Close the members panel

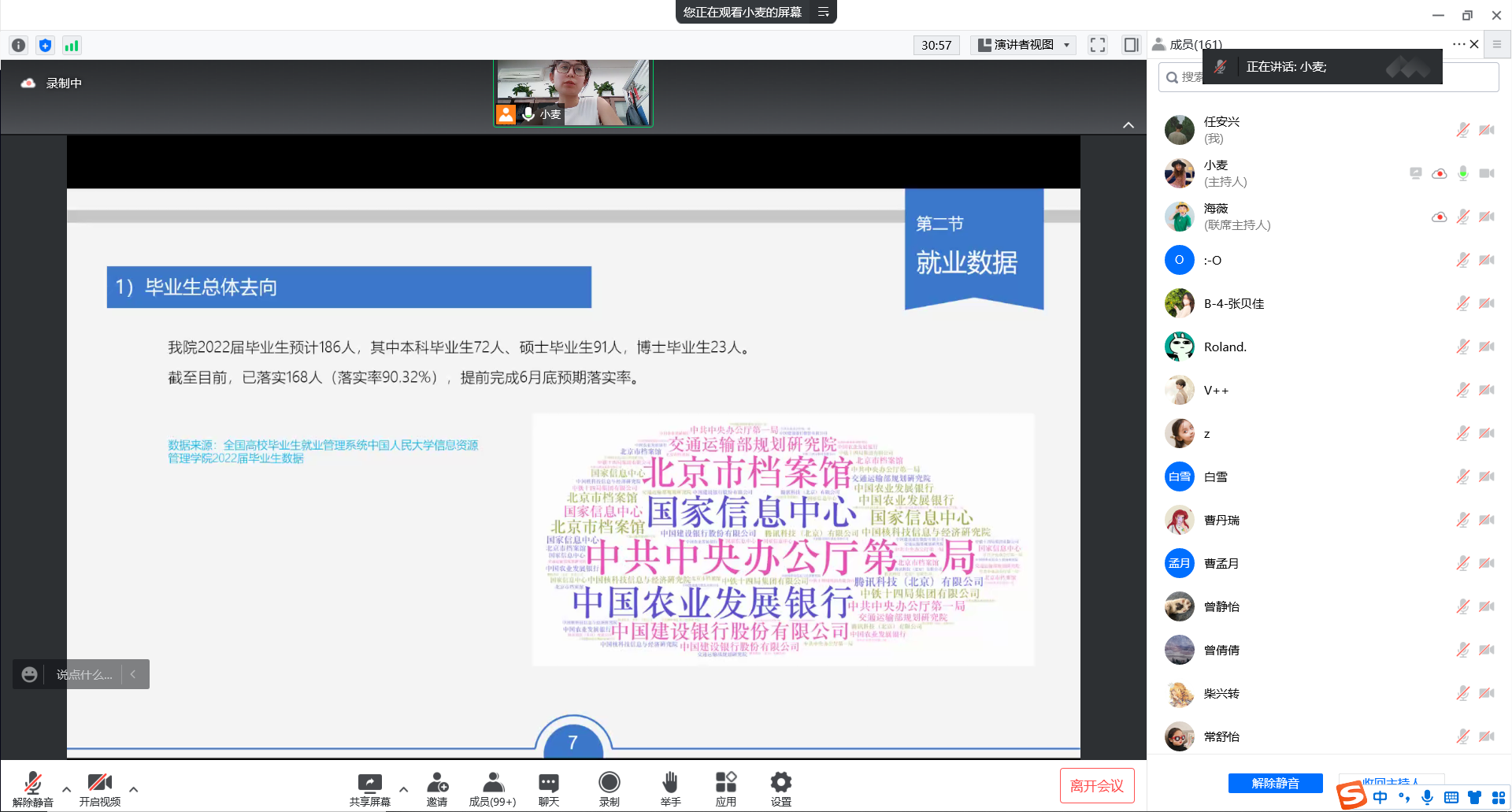coord(1474,44)
